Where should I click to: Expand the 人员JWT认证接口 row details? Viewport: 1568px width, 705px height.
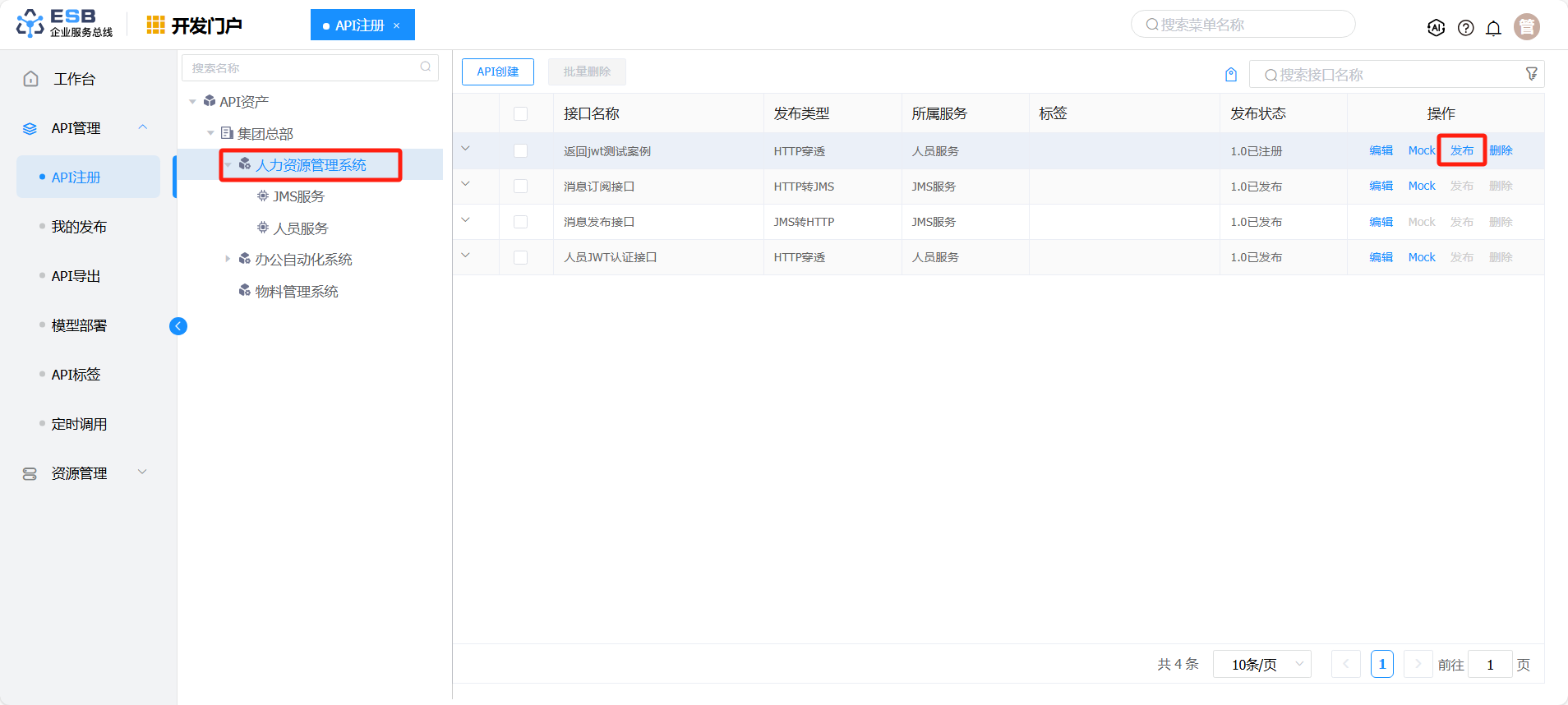pyautogui.click(x=466, y=256)
